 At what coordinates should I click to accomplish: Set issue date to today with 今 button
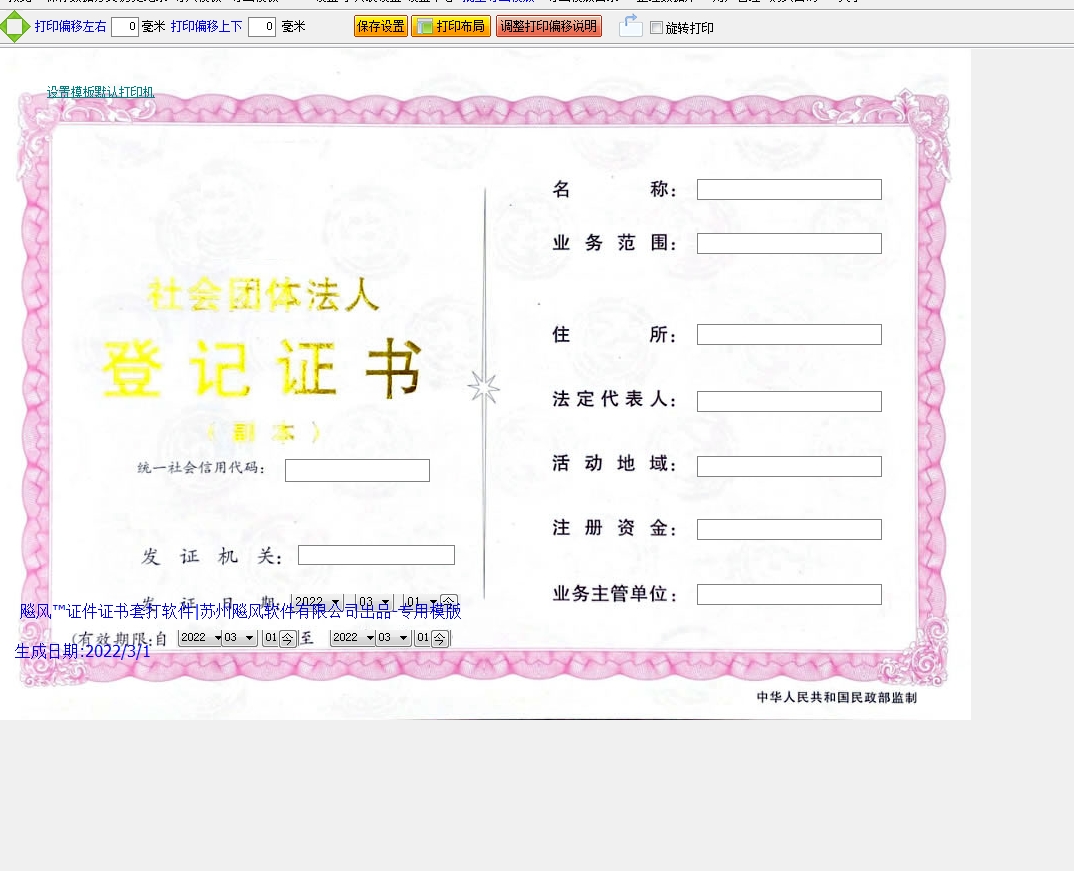[x=449, y=602]
